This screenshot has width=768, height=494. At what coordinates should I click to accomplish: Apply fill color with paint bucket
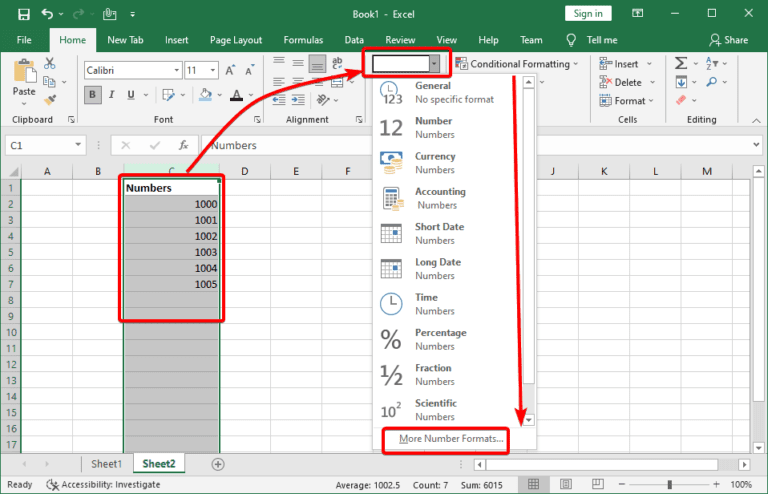coord(205,95)
